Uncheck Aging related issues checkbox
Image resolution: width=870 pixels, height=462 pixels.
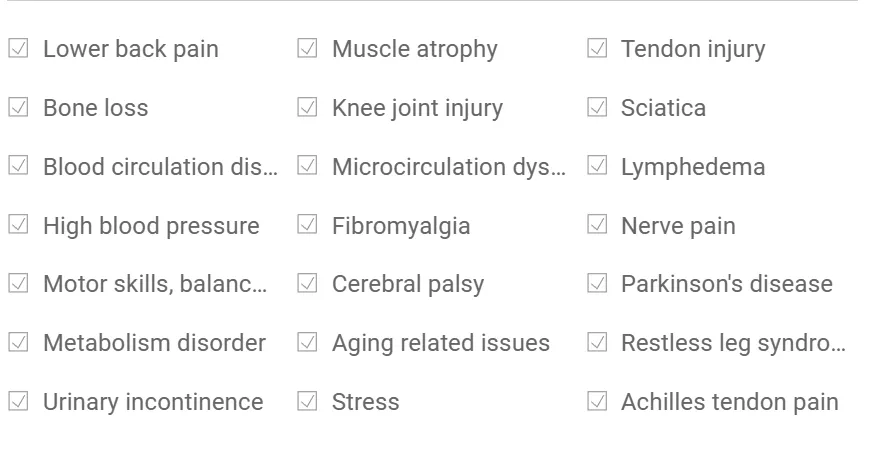[307, 342]
